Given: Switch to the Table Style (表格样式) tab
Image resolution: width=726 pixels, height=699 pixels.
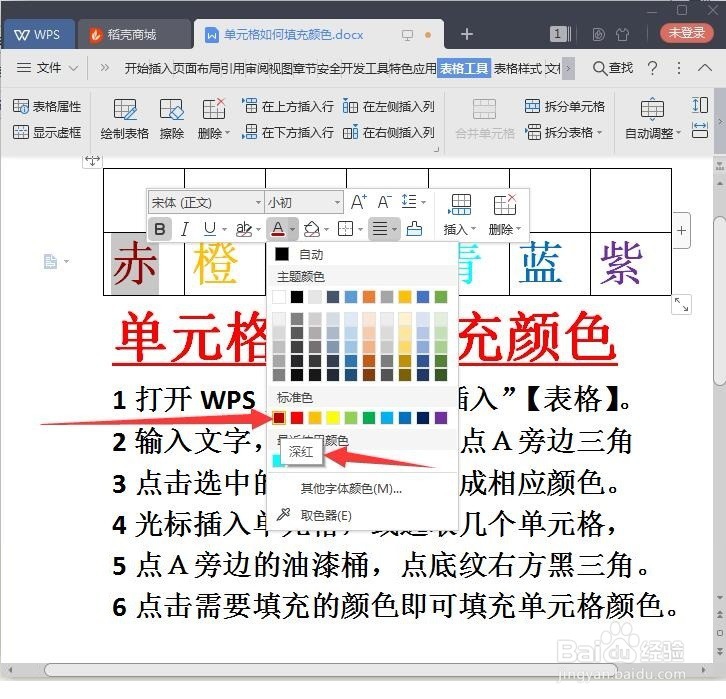Looking at the screenshot, I should click(x=517, y=68).
